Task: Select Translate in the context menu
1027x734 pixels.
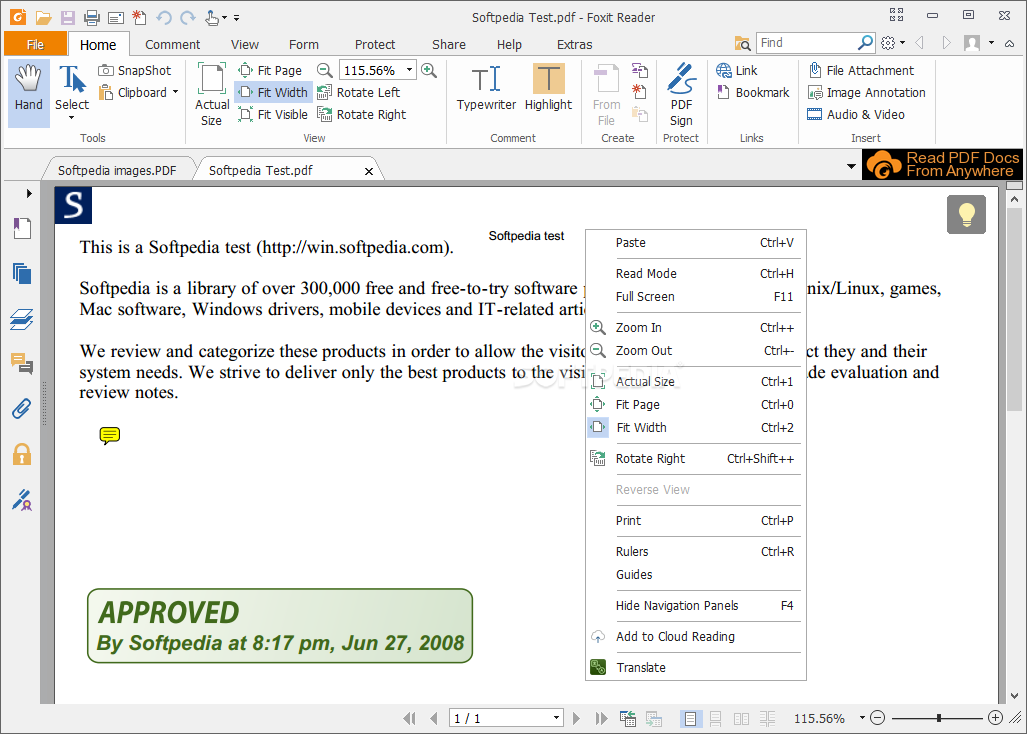Action: 696,667
